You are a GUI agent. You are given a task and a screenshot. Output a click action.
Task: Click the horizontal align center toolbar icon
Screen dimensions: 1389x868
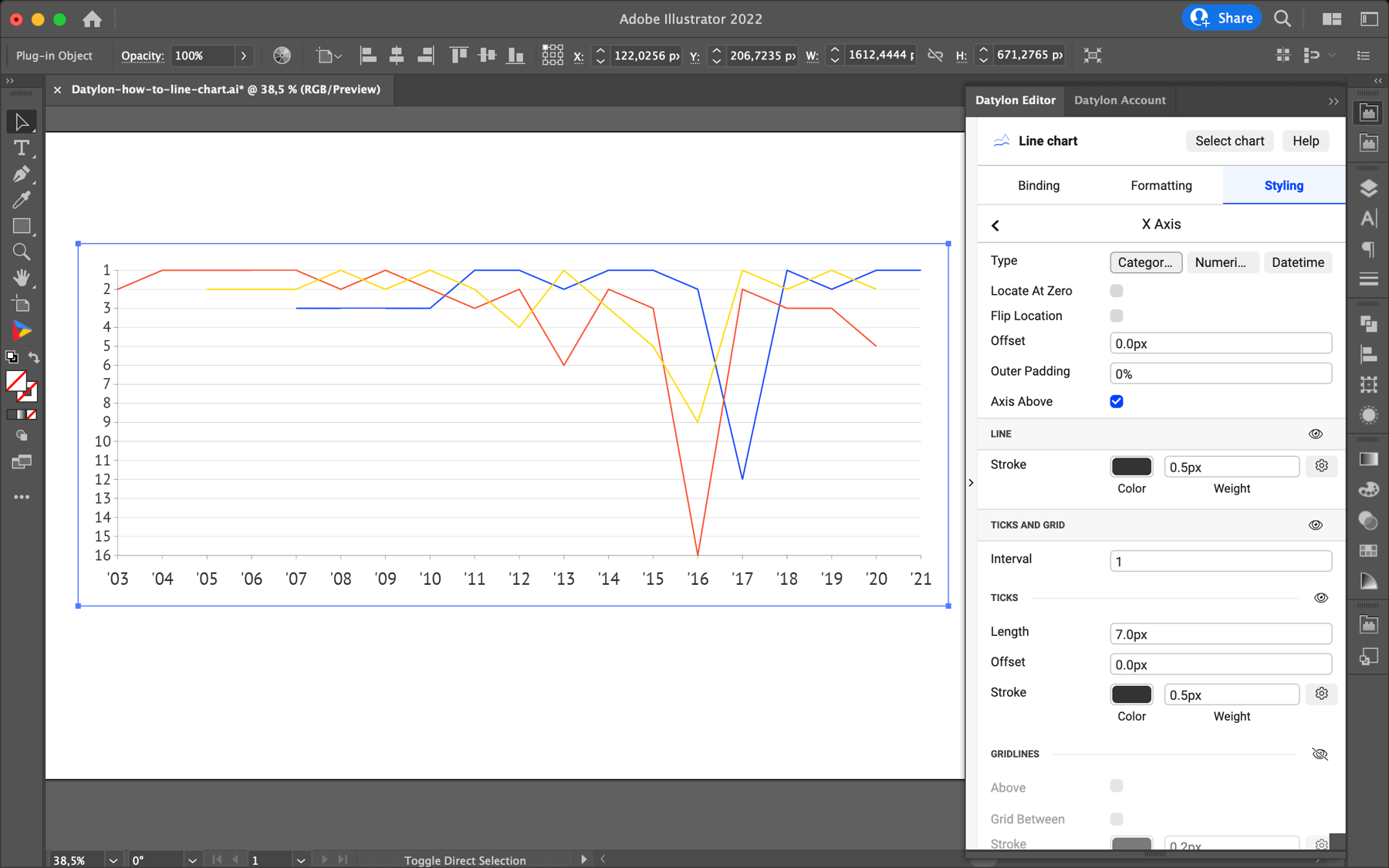(x=397, y=55)
